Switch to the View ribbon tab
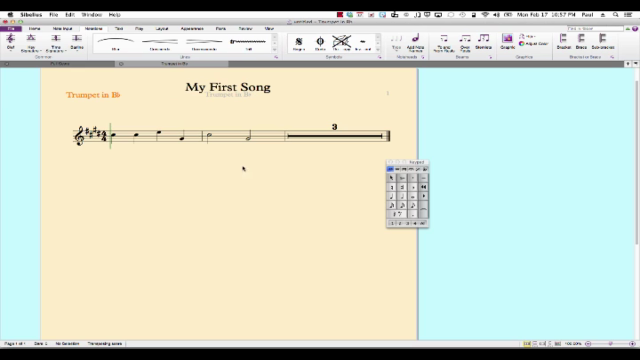This screenshot has width=640, height=360. point(269,29)
